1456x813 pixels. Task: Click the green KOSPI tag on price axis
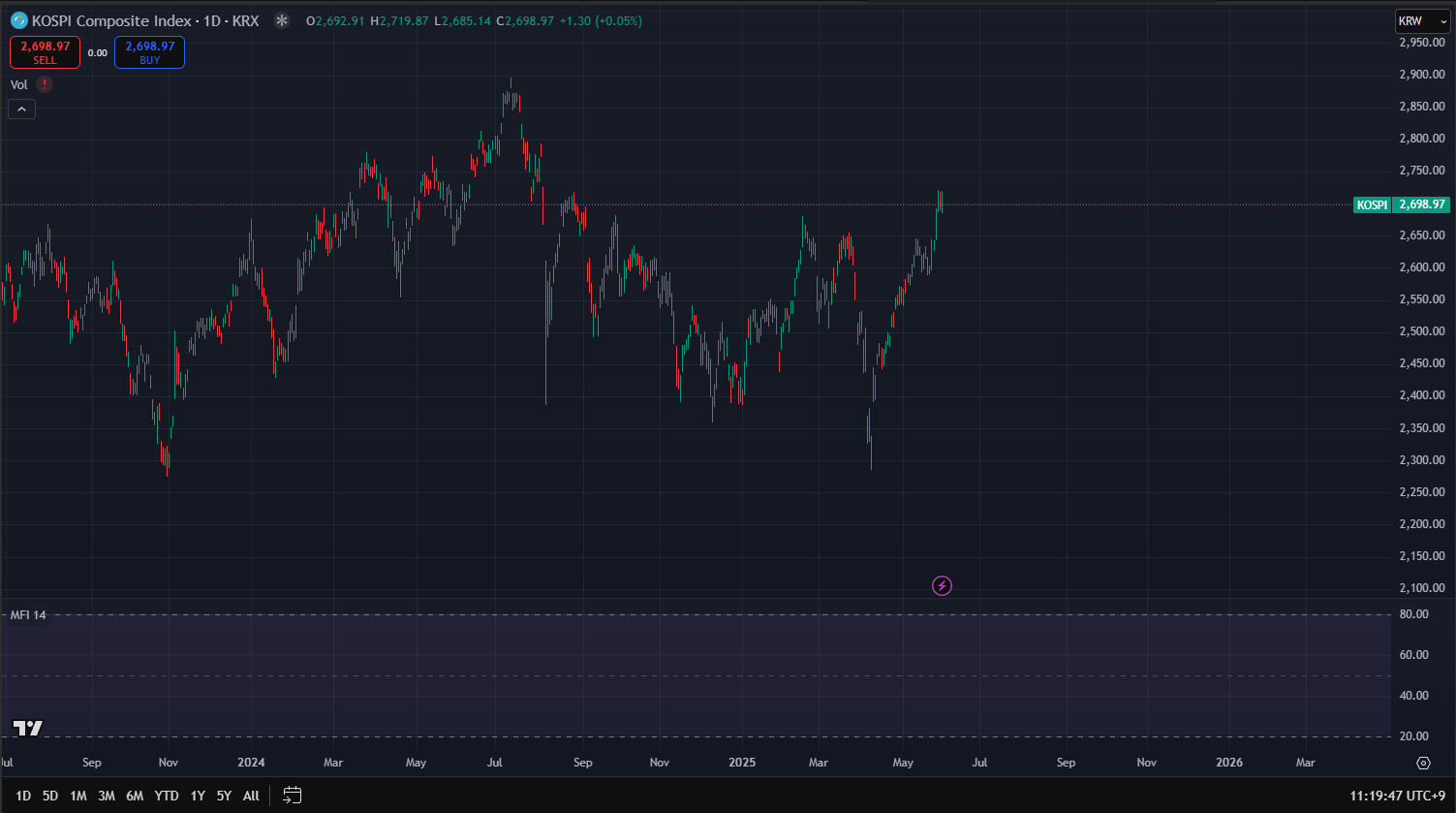point(1372,204)
